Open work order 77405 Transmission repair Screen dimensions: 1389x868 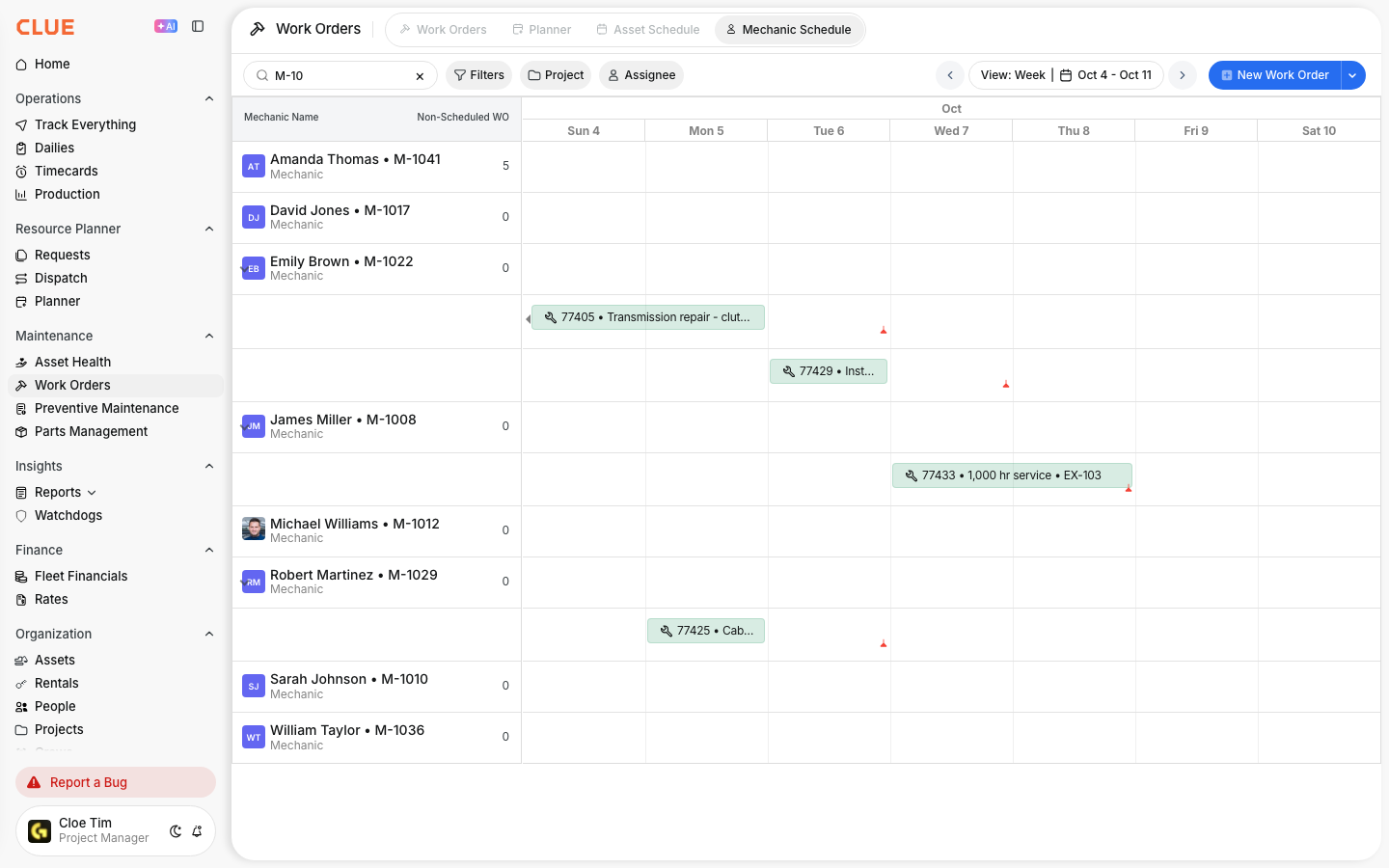(x=648, y=317)
